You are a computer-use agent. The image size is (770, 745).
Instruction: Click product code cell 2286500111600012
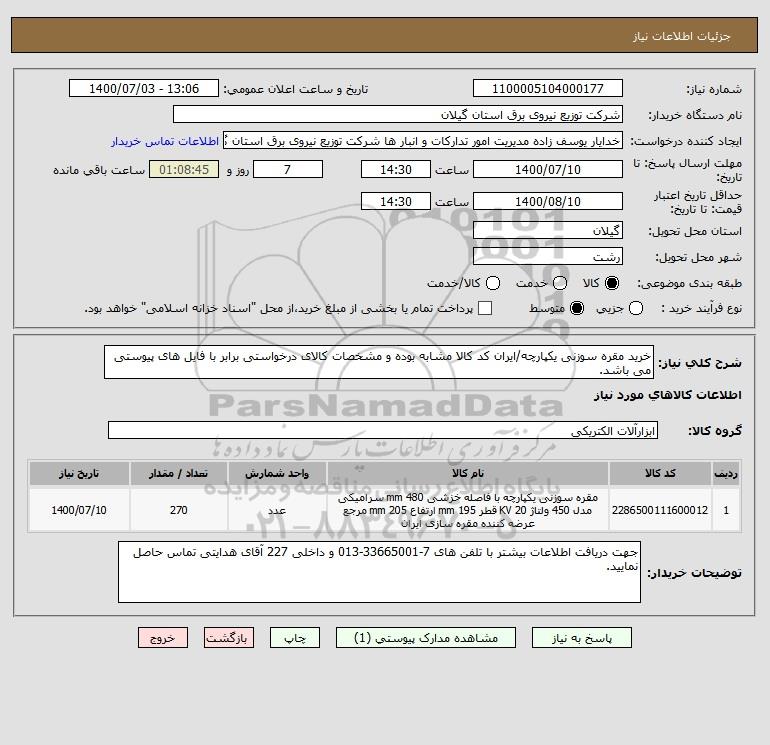[x=660, y=510]
